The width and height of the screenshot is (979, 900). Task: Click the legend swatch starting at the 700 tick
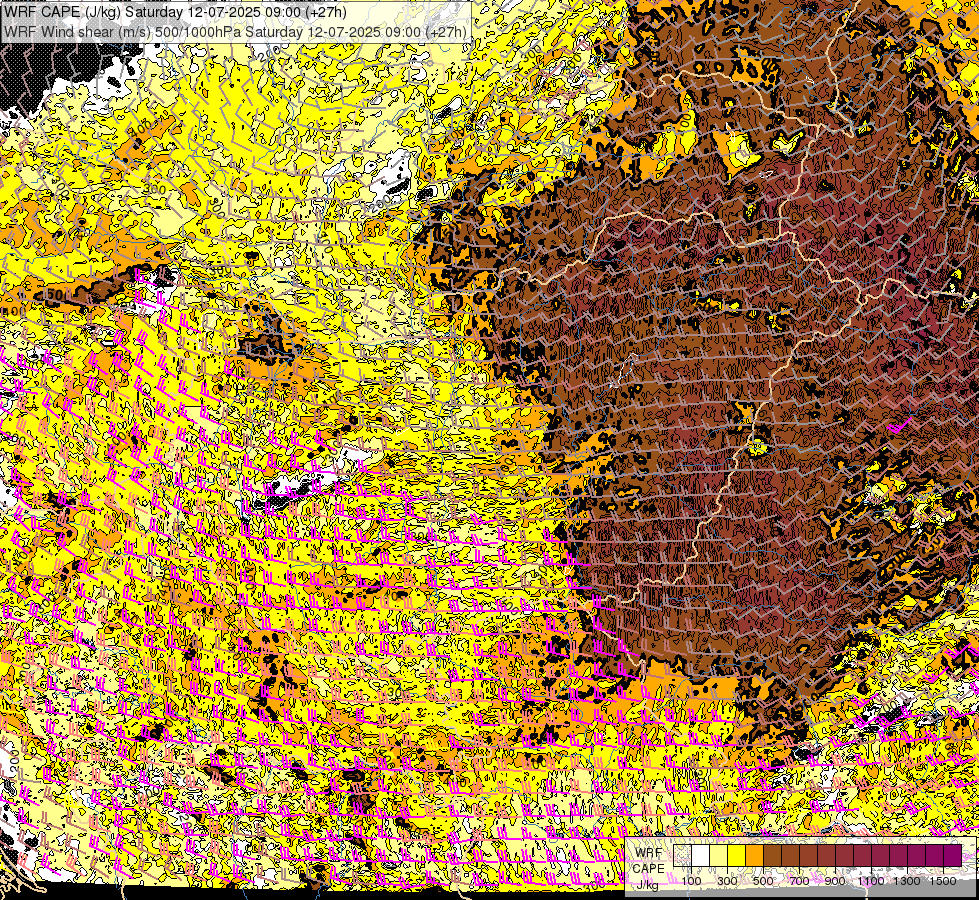point(809,856)
